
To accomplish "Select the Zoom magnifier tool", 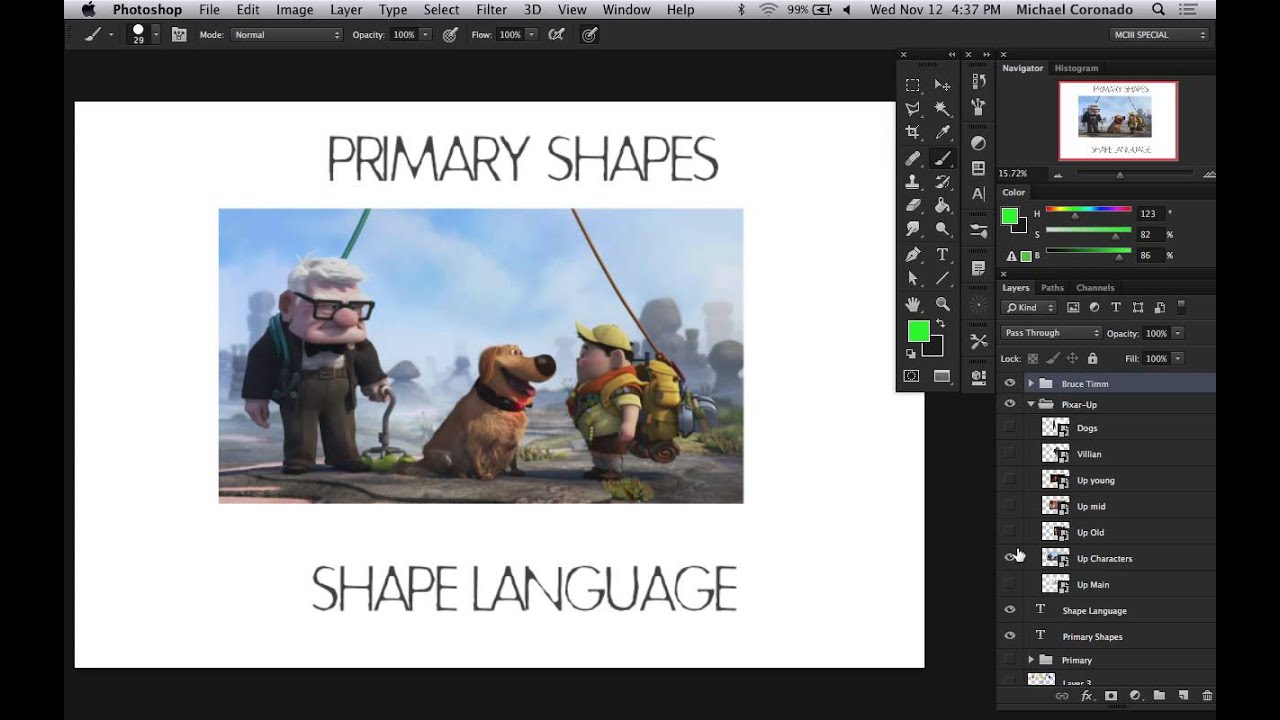I will (x=942, y=304).
